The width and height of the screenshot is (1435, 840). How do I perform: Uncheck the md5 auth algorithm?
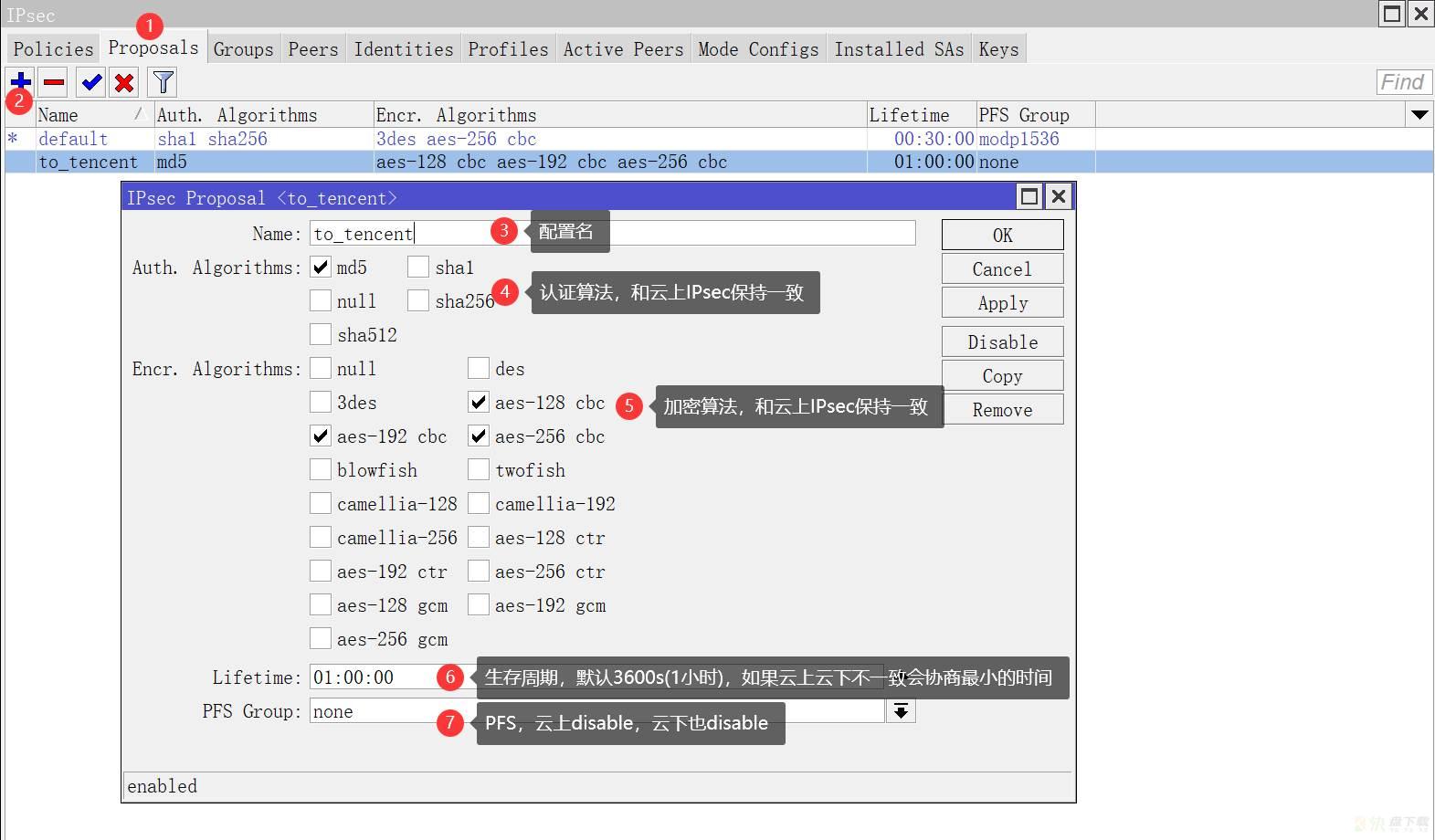click(321, 267)
